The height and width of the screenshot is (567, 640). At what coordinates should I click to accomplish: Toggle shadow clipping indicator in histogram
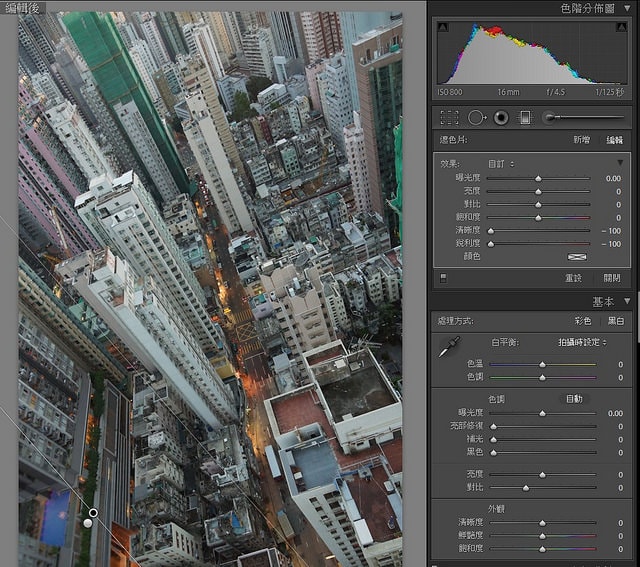(x=442, y=27)
